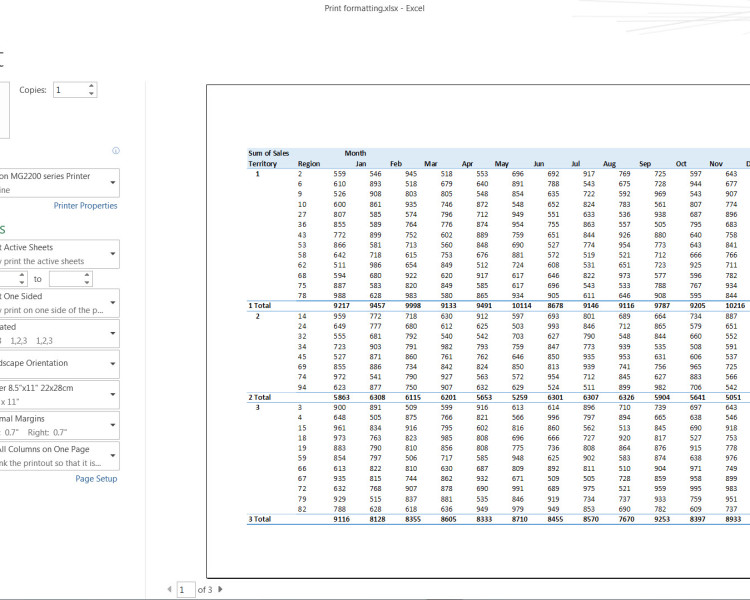Open the Collated options dropdown
Screen dimensions: 750x600
(60, 333)
